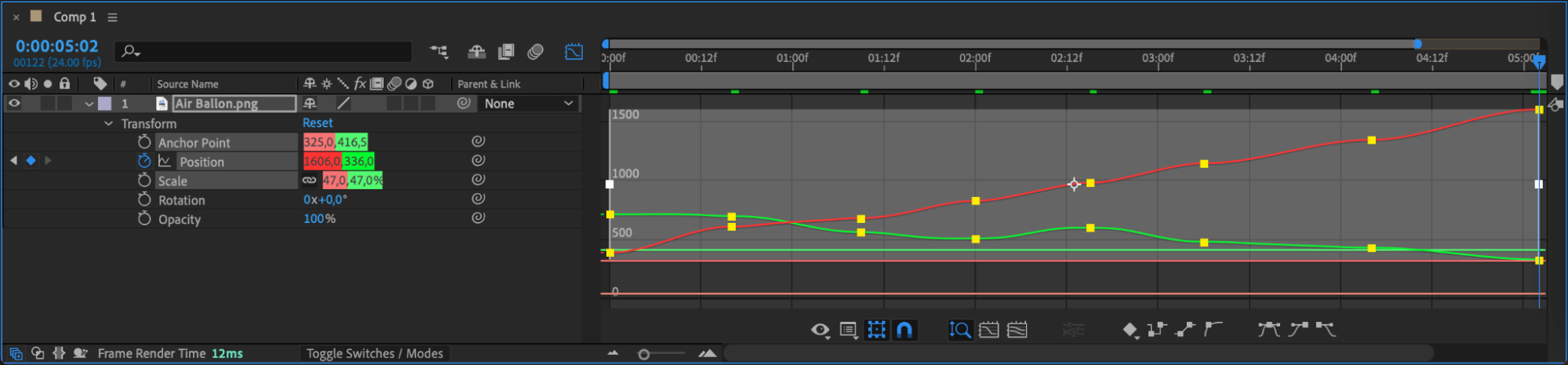Expand or collapse Transfer Controls pane
This screenshot has width=1568, height=365.
[37, 354]
